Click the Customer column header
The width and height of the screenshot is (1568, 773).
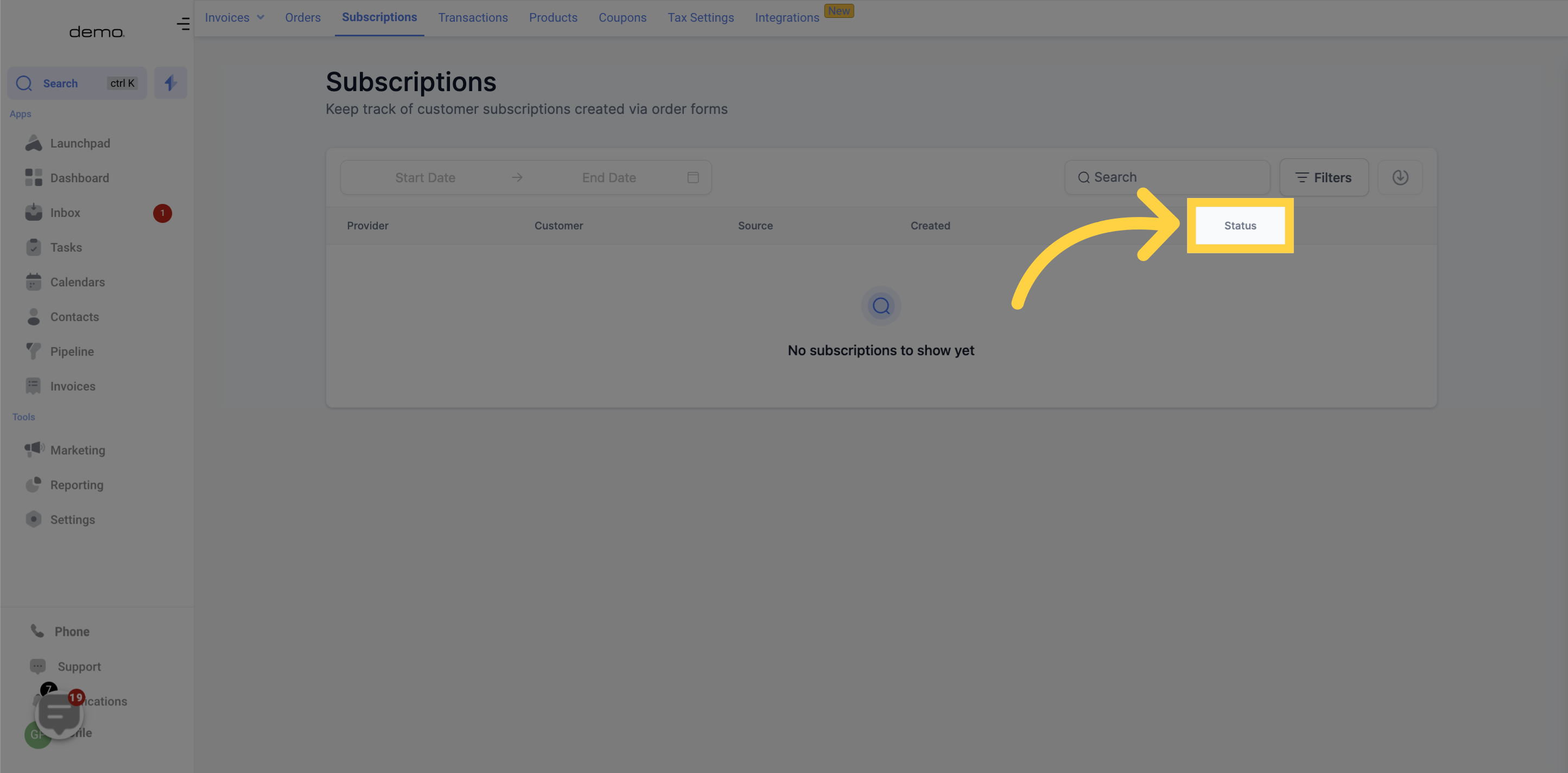[558, 226]
